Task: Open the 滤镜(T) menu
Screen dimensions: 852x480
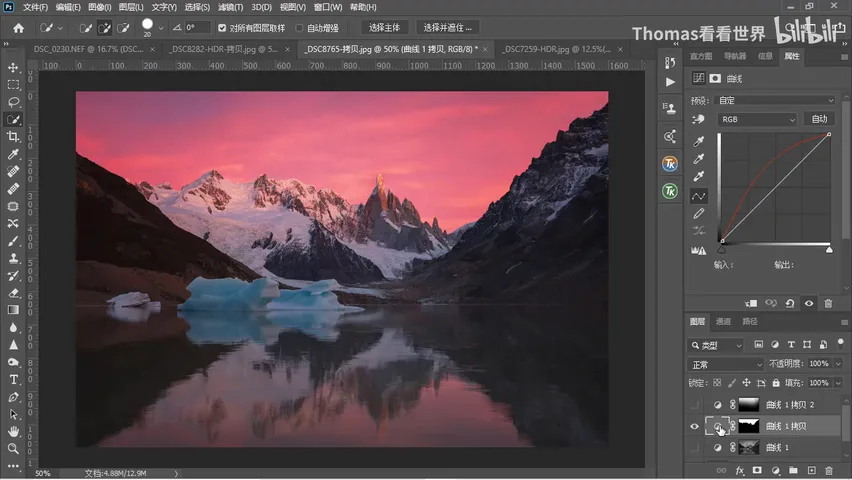Action: coord(230,7)
